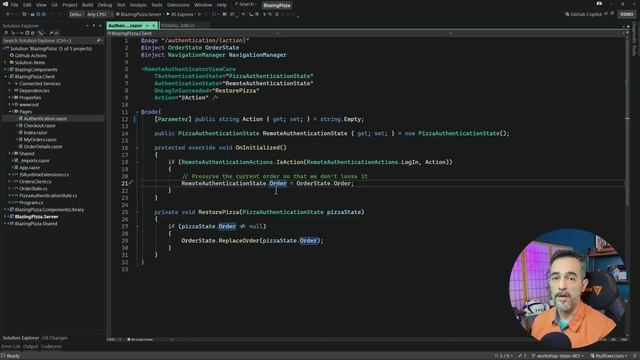The height and width of the screenshot is (360, 640).
Task: Select MyOrders.razor file
Action: [40, 140]
